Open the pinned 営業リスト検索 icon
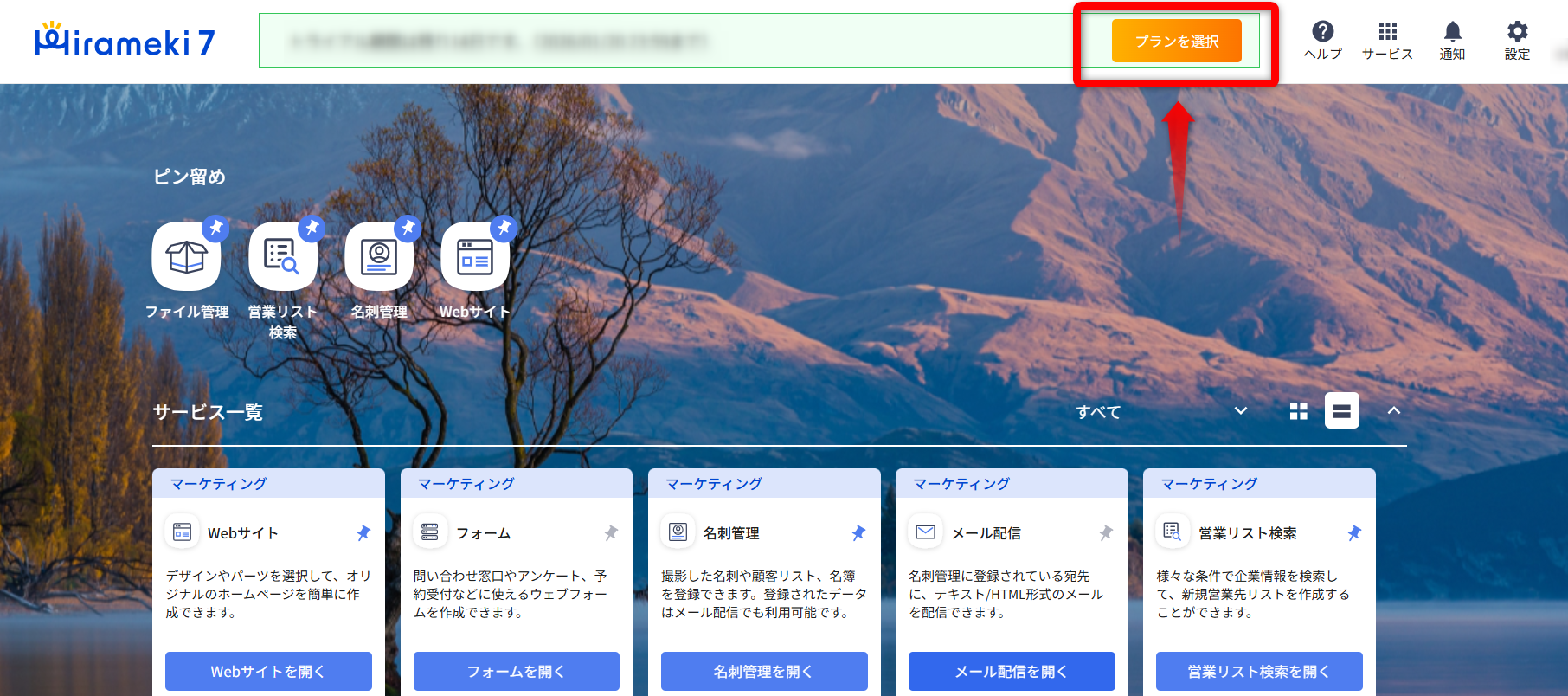Screen dimensions: 1568x696 click(x=282, y=257)
